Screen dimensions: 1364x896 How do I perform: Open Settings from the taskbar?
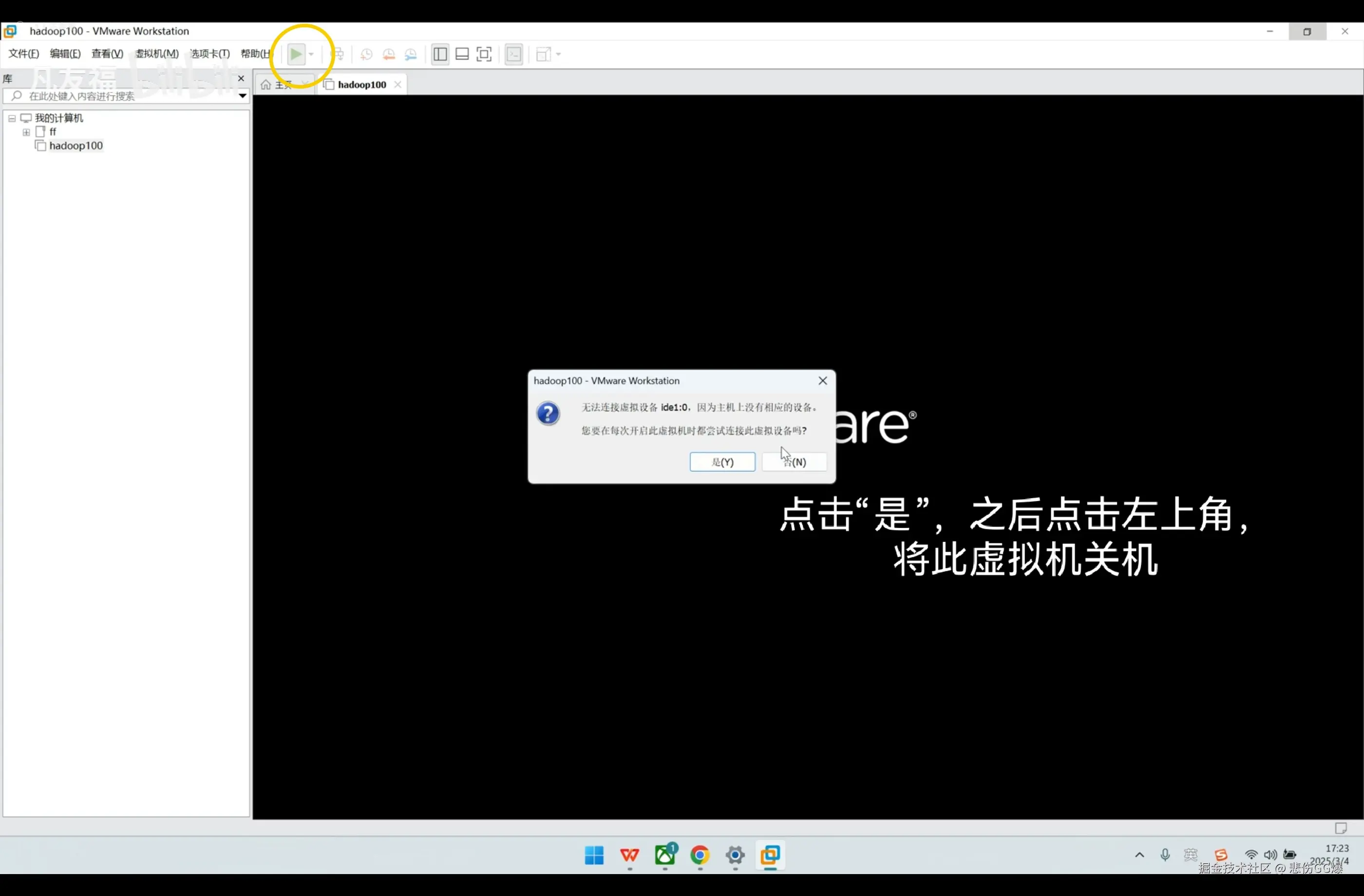(x=735, y=855)
